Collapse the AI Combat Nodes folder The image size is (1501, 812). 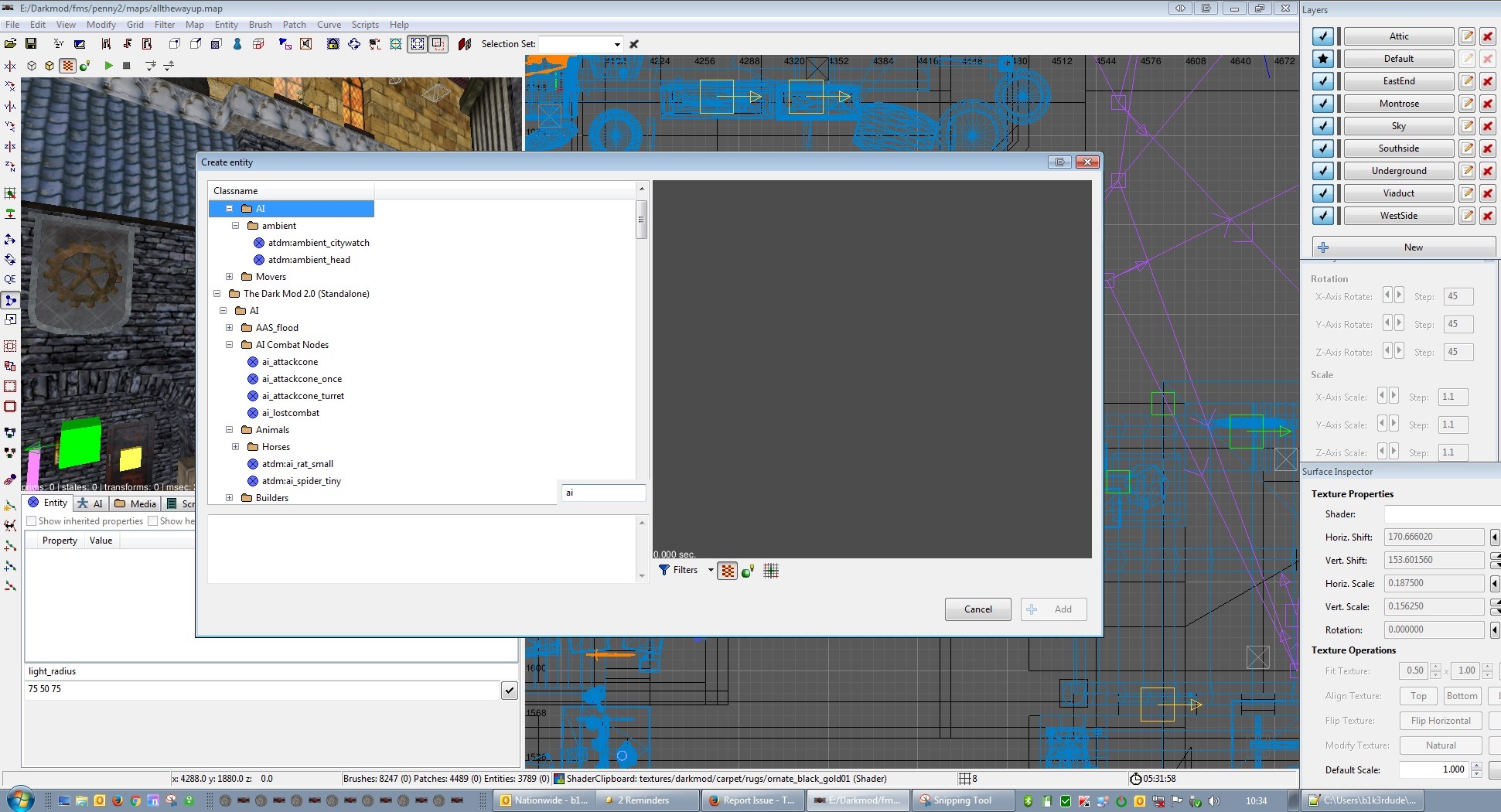[x=229, y=345]
